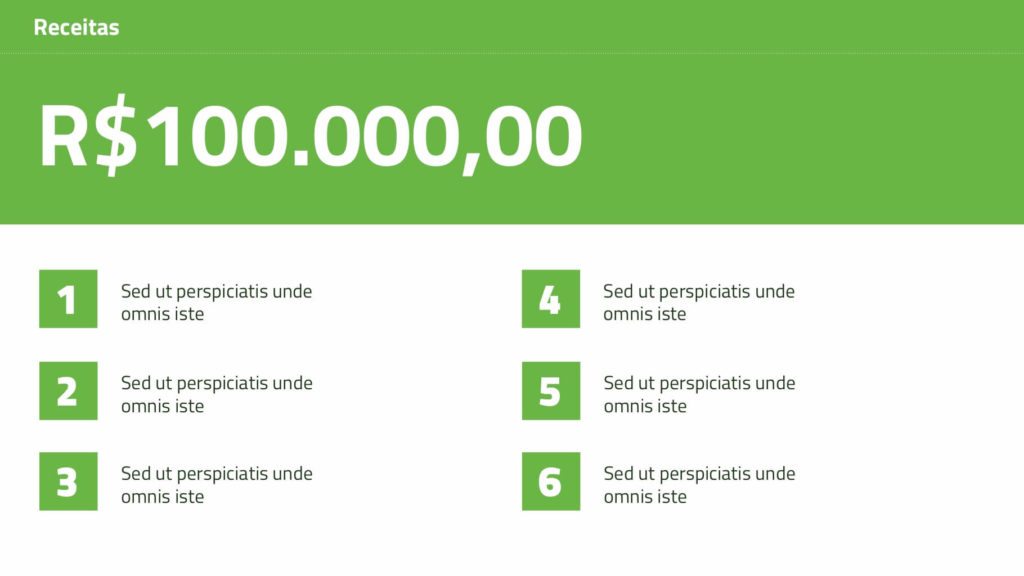This screenshot has height=576, width=1024.
Task: Select the text beside number 2
Action: click(x=216, y=394)
